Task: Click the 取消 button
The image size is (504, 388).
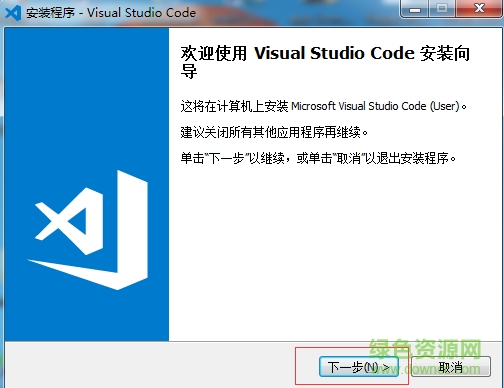Action: [x=451, y=367]
